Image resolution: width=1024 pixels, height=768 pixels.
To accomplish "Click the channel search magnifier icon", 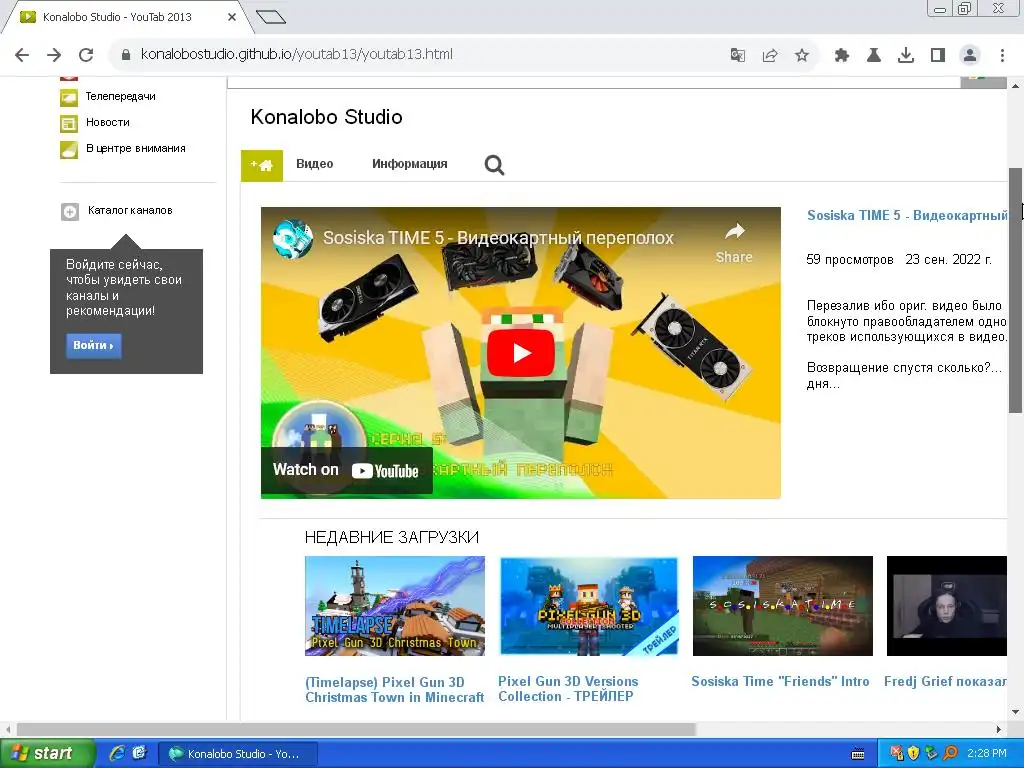I will coord(494,165).
